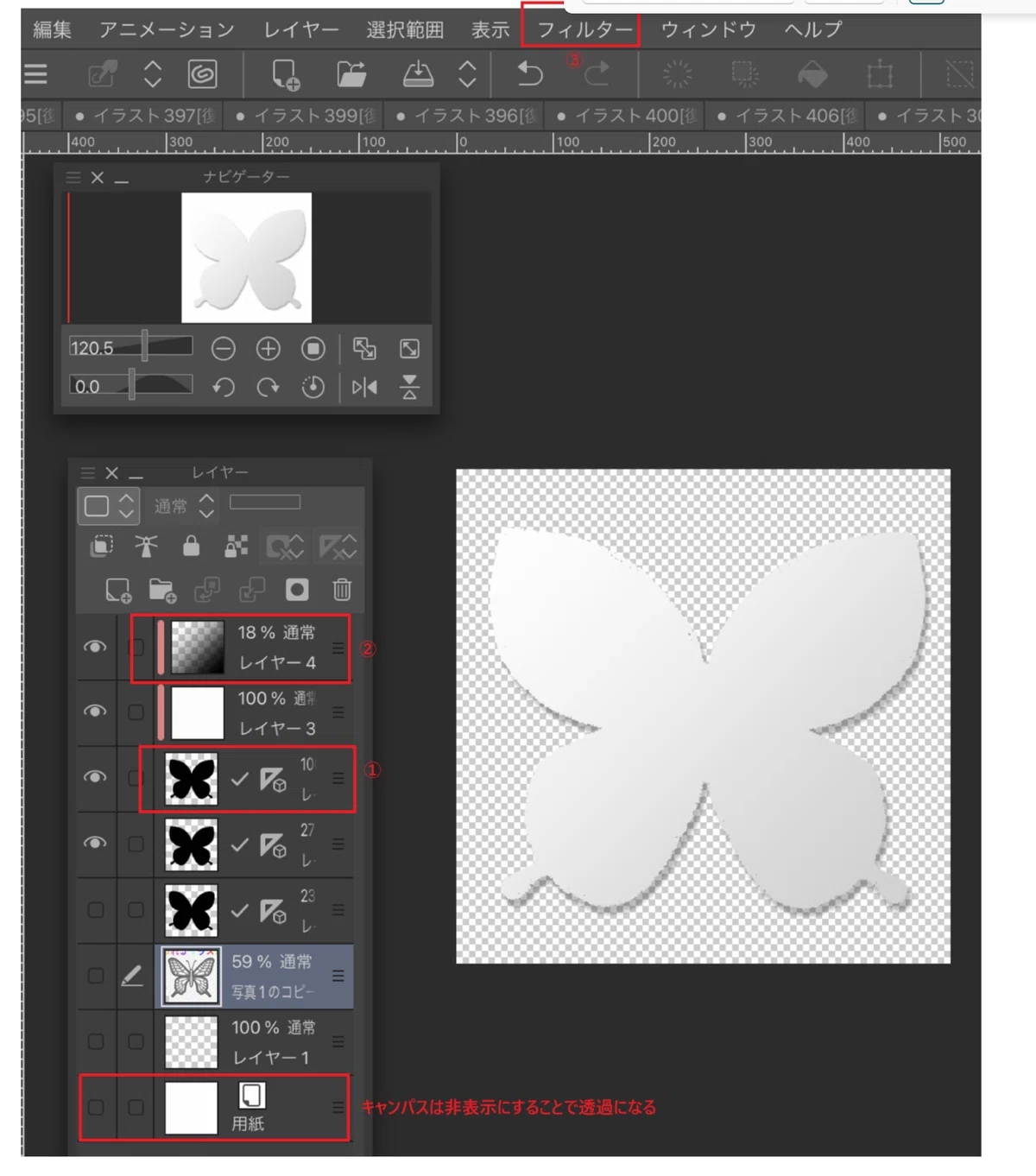Save the file with the save icon

(x=418, y=74)
